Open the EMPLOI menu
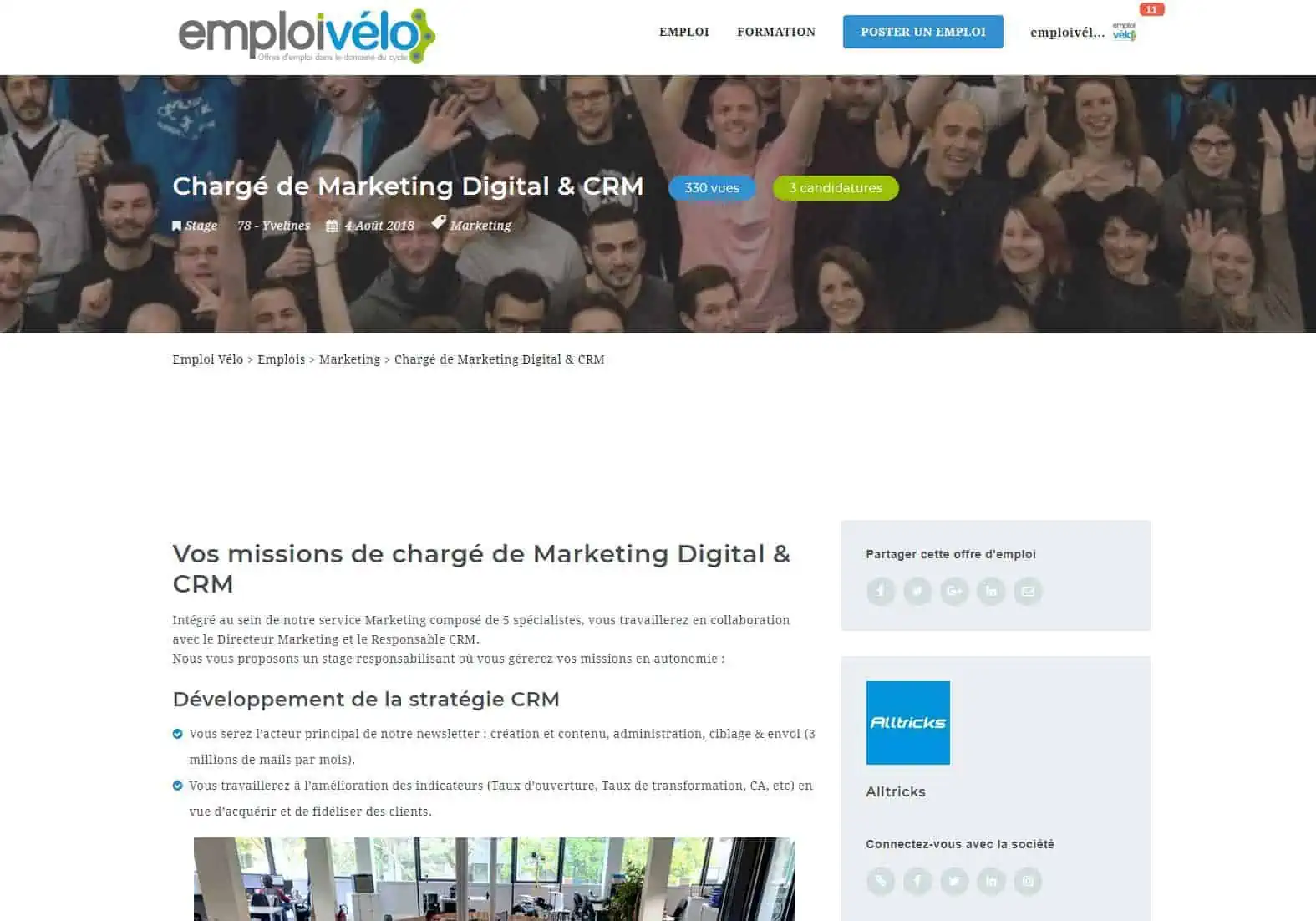The image size is (1316, 921). (x=683, y=32)
